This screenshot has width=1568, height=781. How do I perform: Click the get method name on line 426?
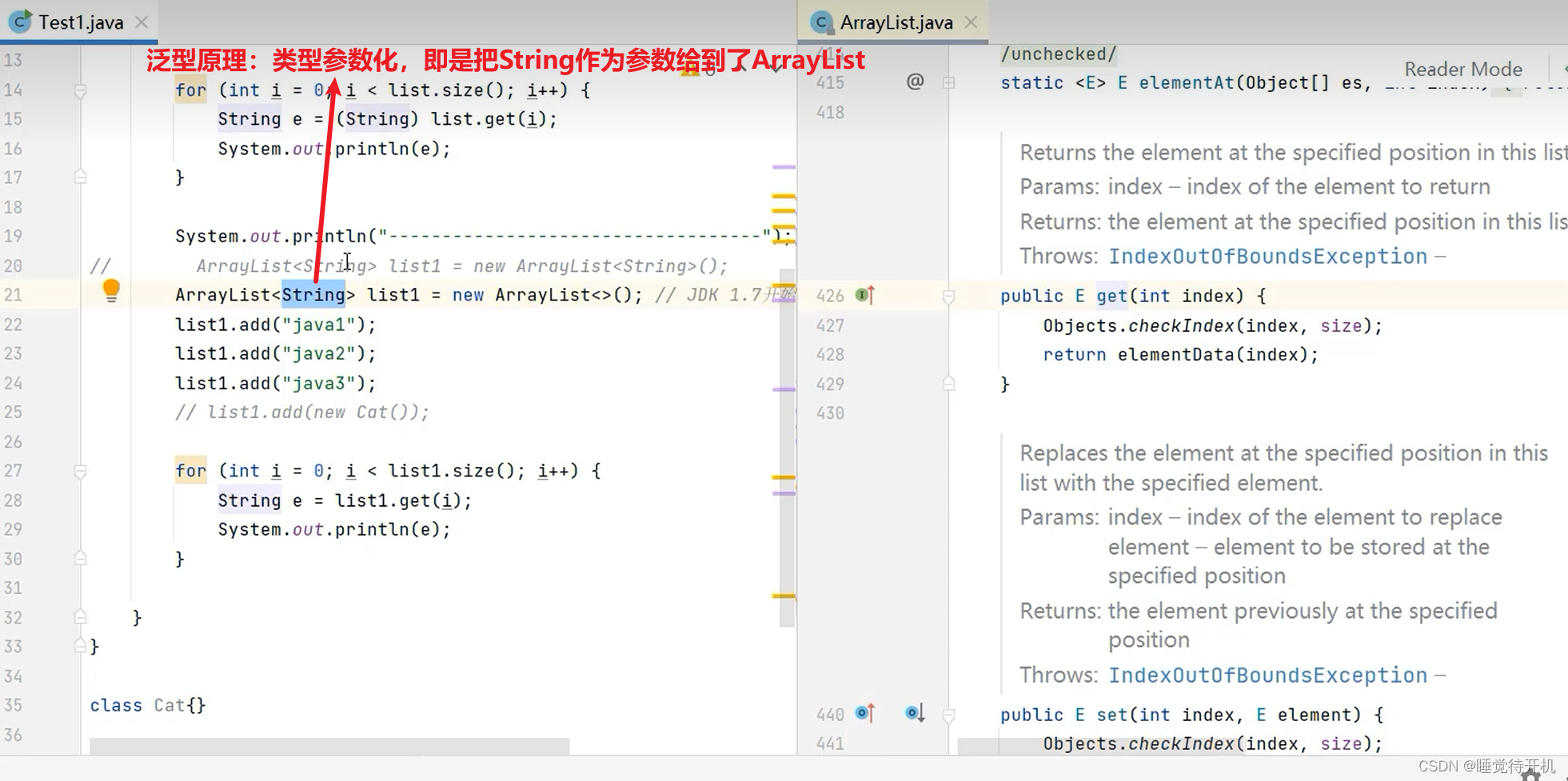coord(1111,296)
